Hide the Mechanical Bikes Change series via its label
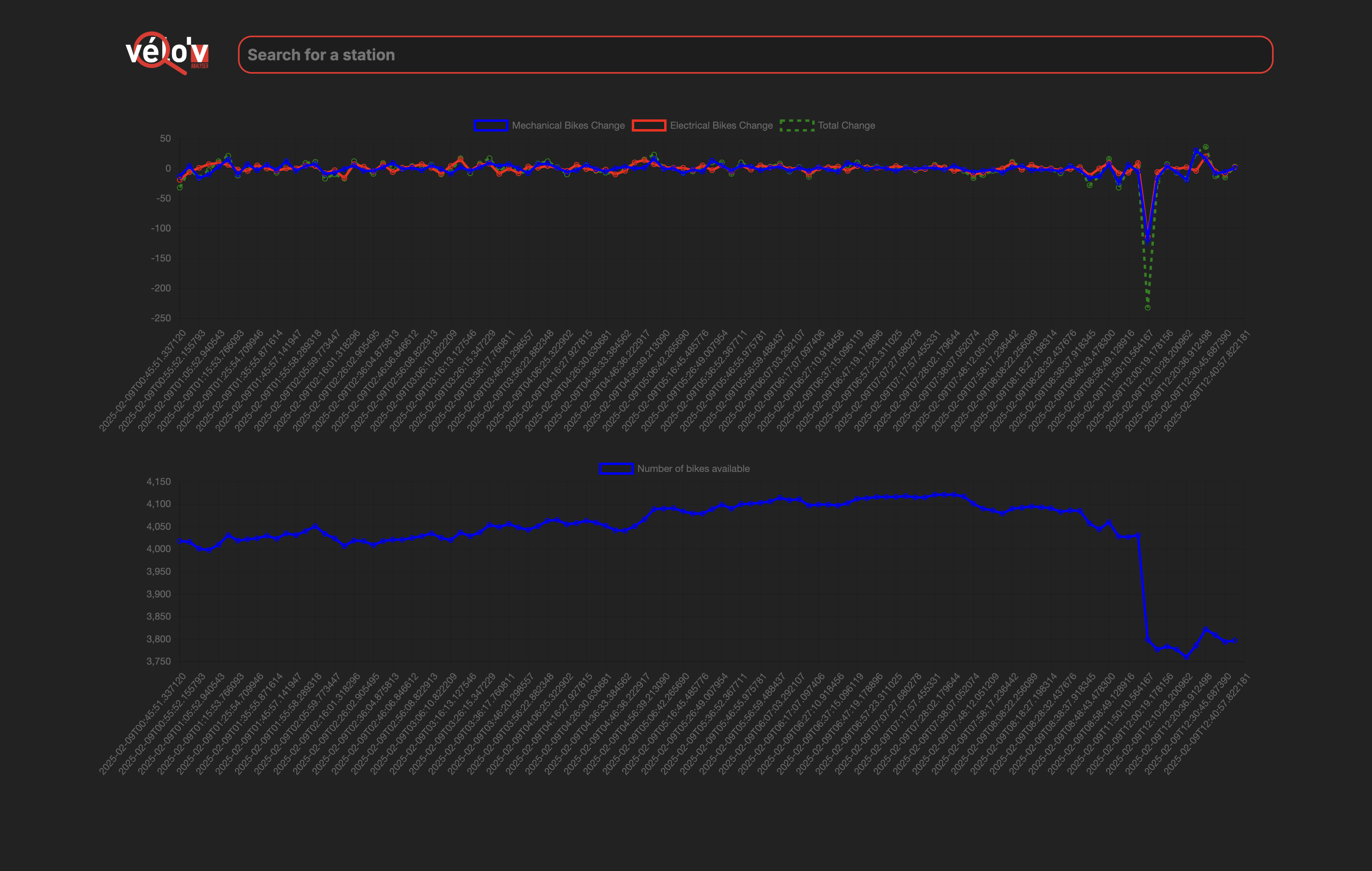 568,126
